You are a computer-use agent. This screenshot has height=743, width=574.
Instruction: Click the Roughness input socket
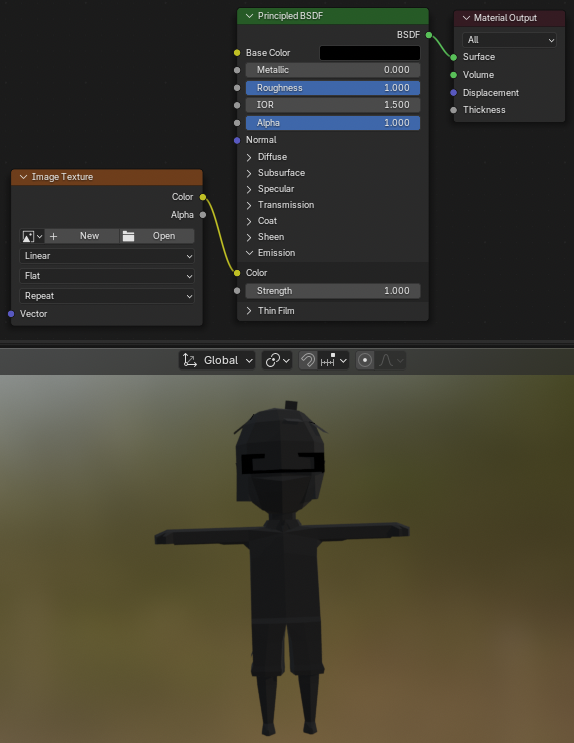(x=237, y=88)
